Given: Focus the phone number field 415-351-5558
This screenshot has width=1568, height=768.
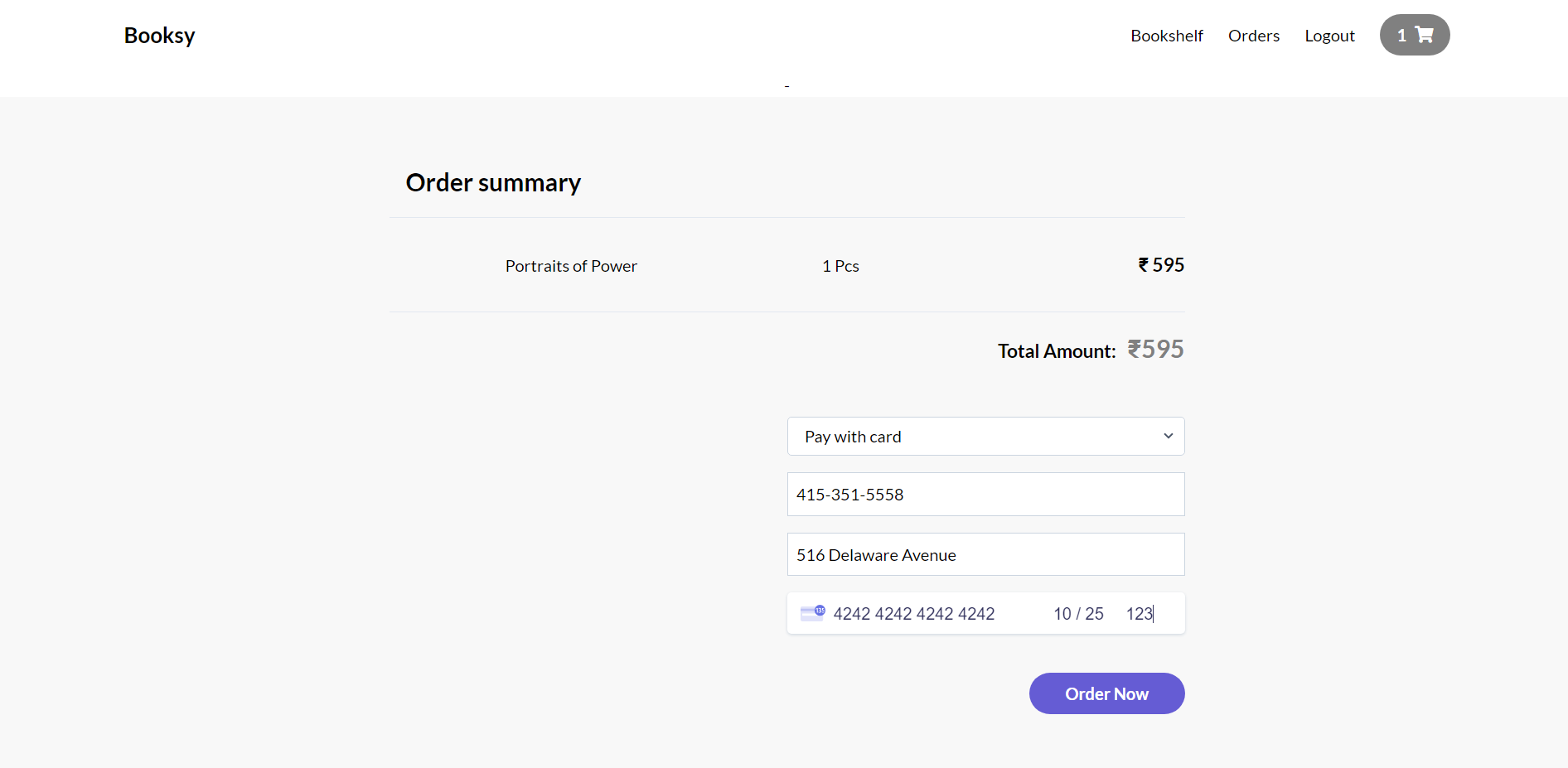Looking at the screenshot, I should [985, 495].
